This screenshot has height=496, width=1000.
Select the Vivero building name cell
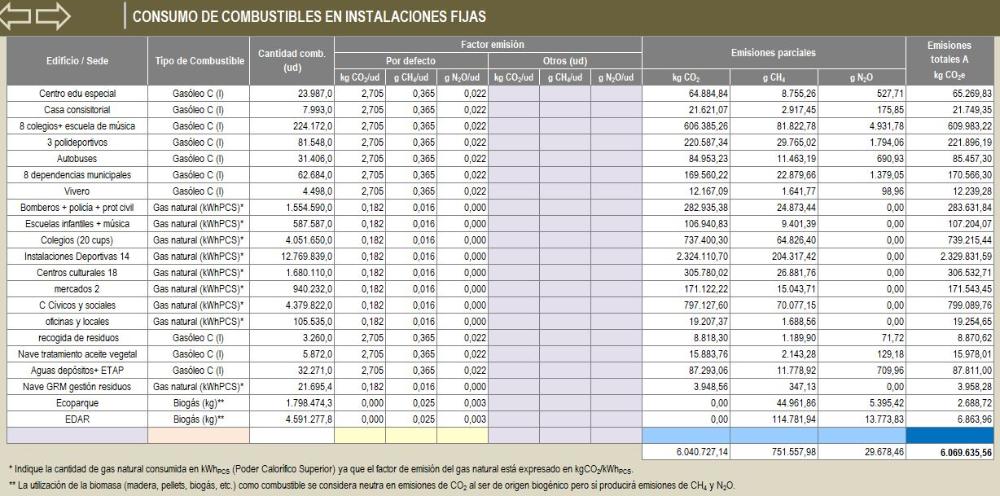click(x=76, y=192)
